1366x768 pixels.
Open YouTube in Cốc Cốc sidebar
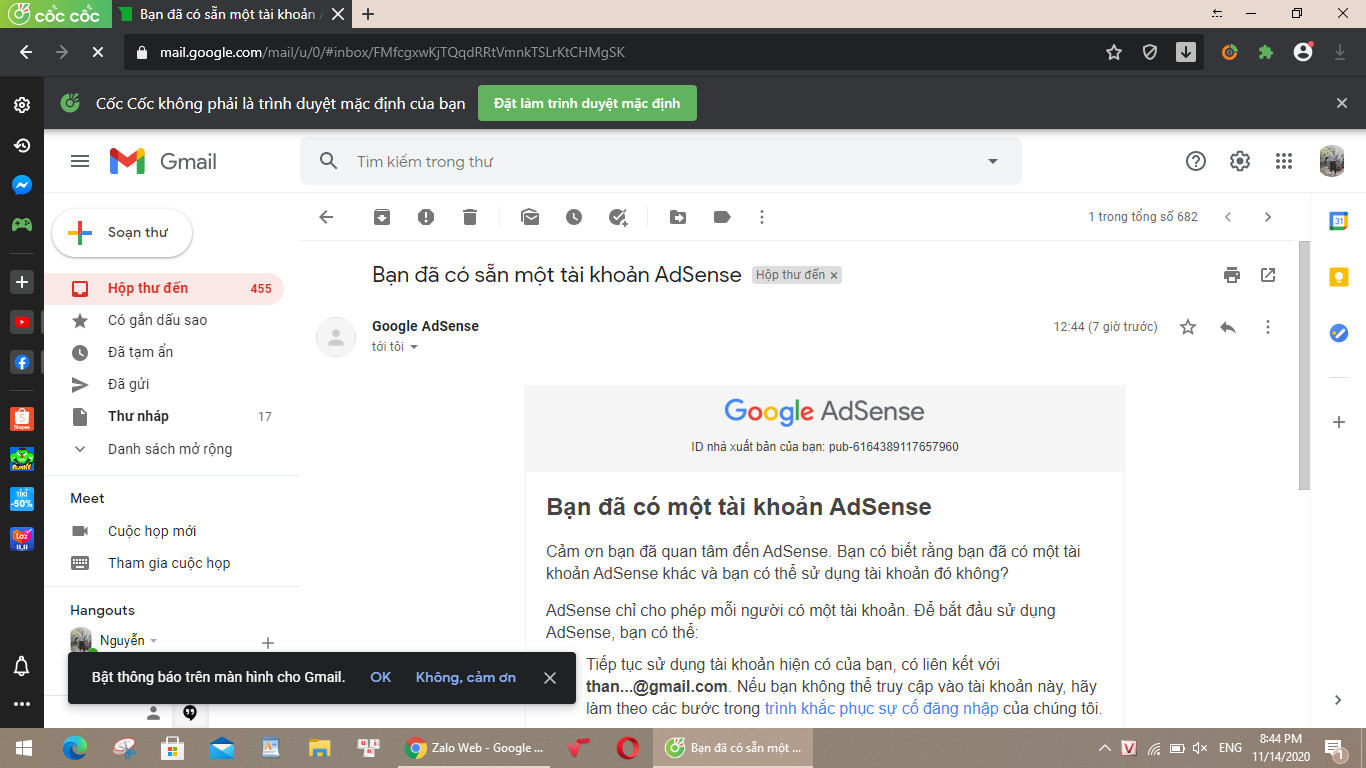[x=21, y=322]
